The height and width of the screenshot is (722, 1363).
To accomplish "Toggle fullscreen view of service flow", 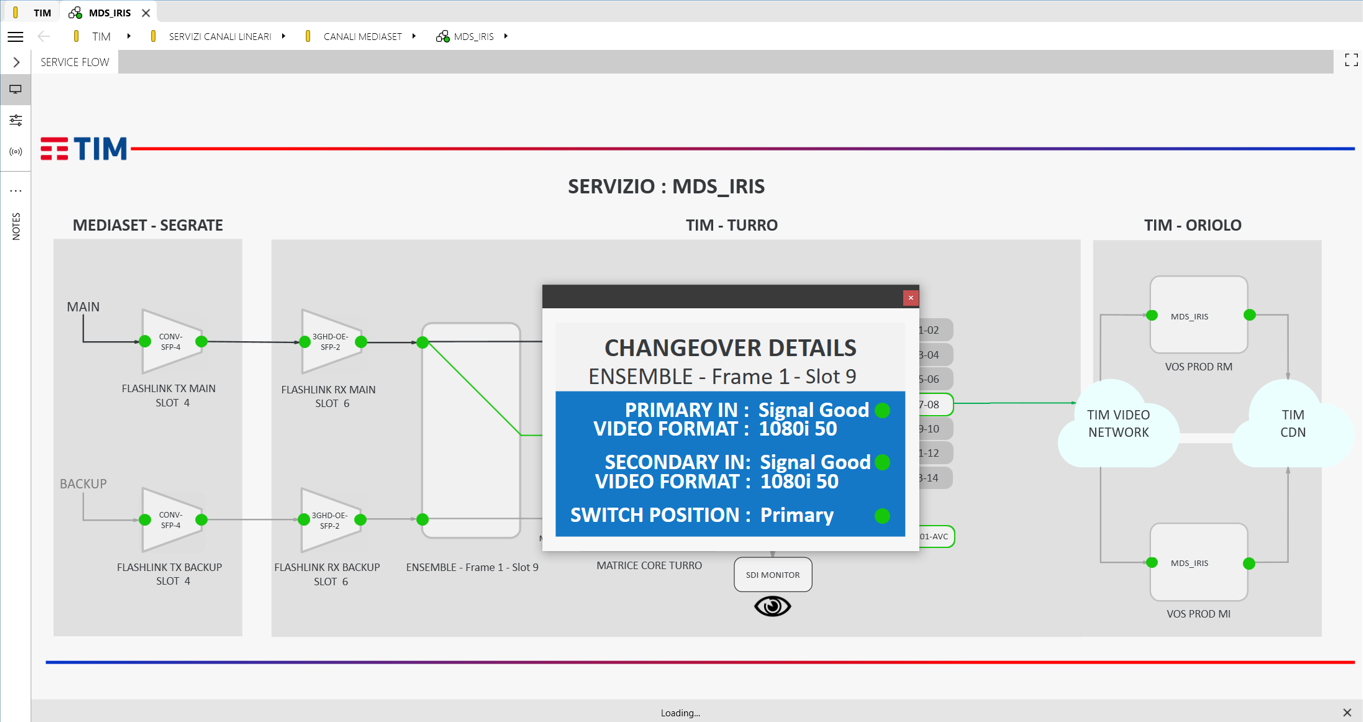I will 1351,61.
